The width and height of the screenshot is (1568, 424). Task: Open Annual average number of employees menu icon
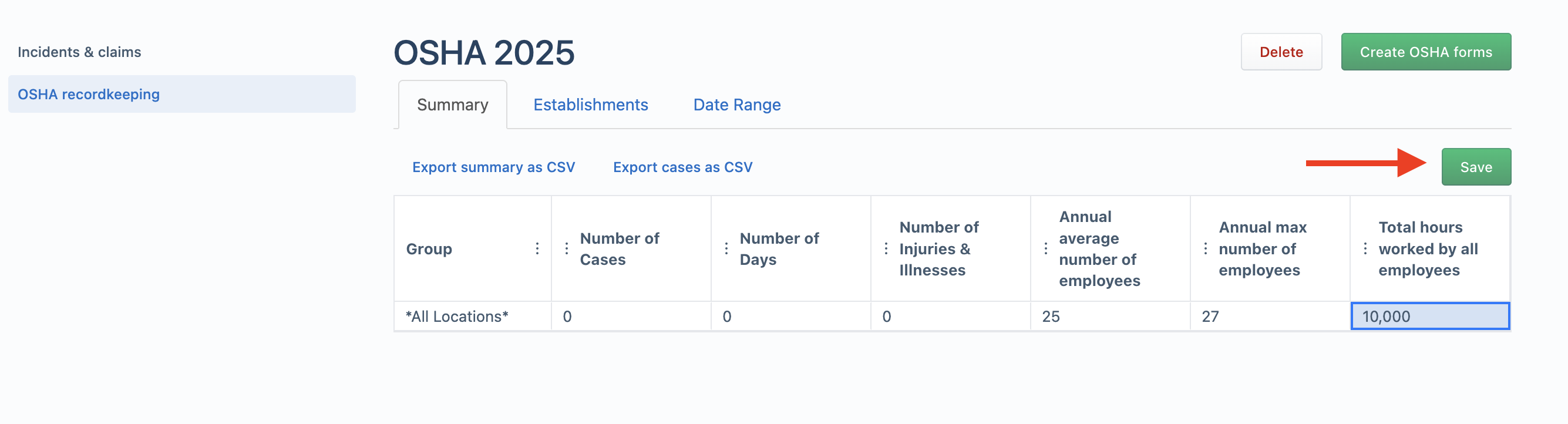coord(1046,248)
